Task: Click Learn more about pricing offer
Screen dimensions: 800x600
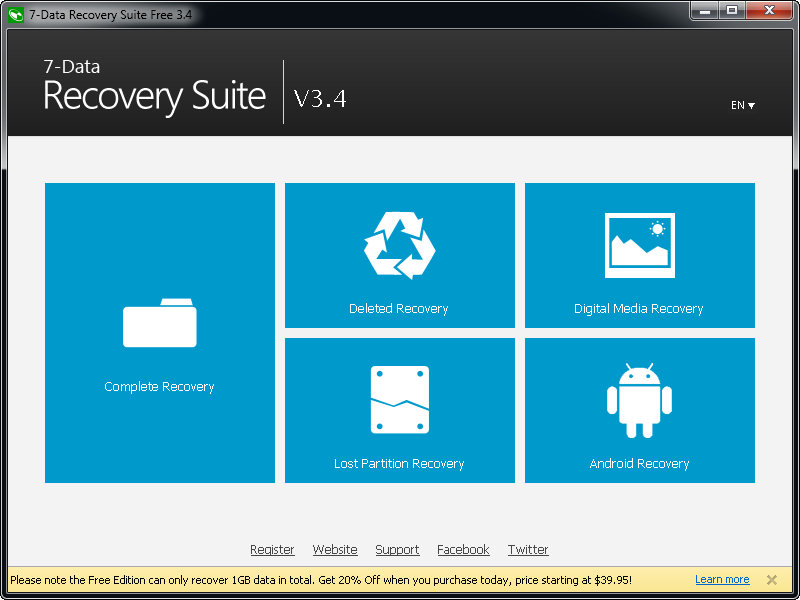Action: click(x=722, y=579)
